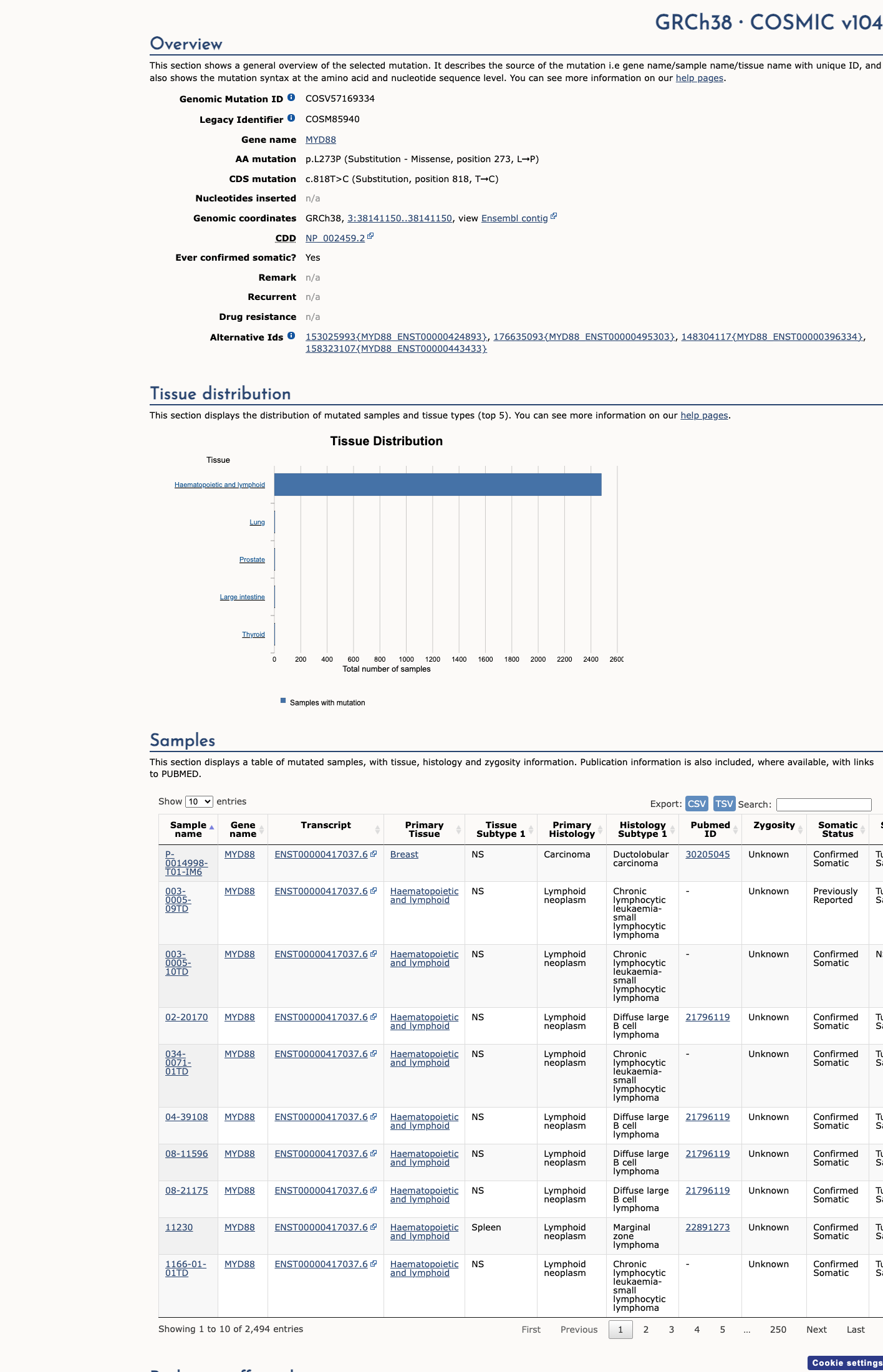Click the Haematopoietic and lymphoid bar in chart

[438, 485]
